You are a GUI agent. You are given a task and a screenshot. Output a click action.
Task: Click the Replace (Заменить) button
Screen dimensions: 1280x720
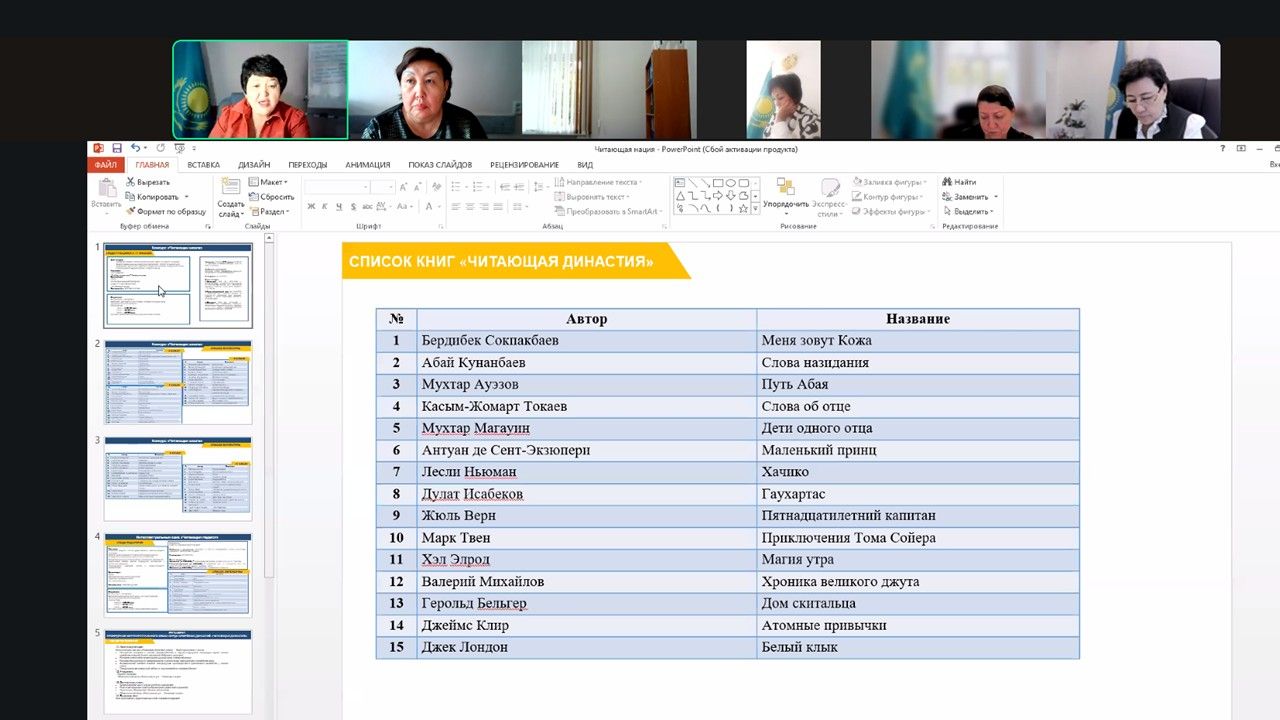970,197
